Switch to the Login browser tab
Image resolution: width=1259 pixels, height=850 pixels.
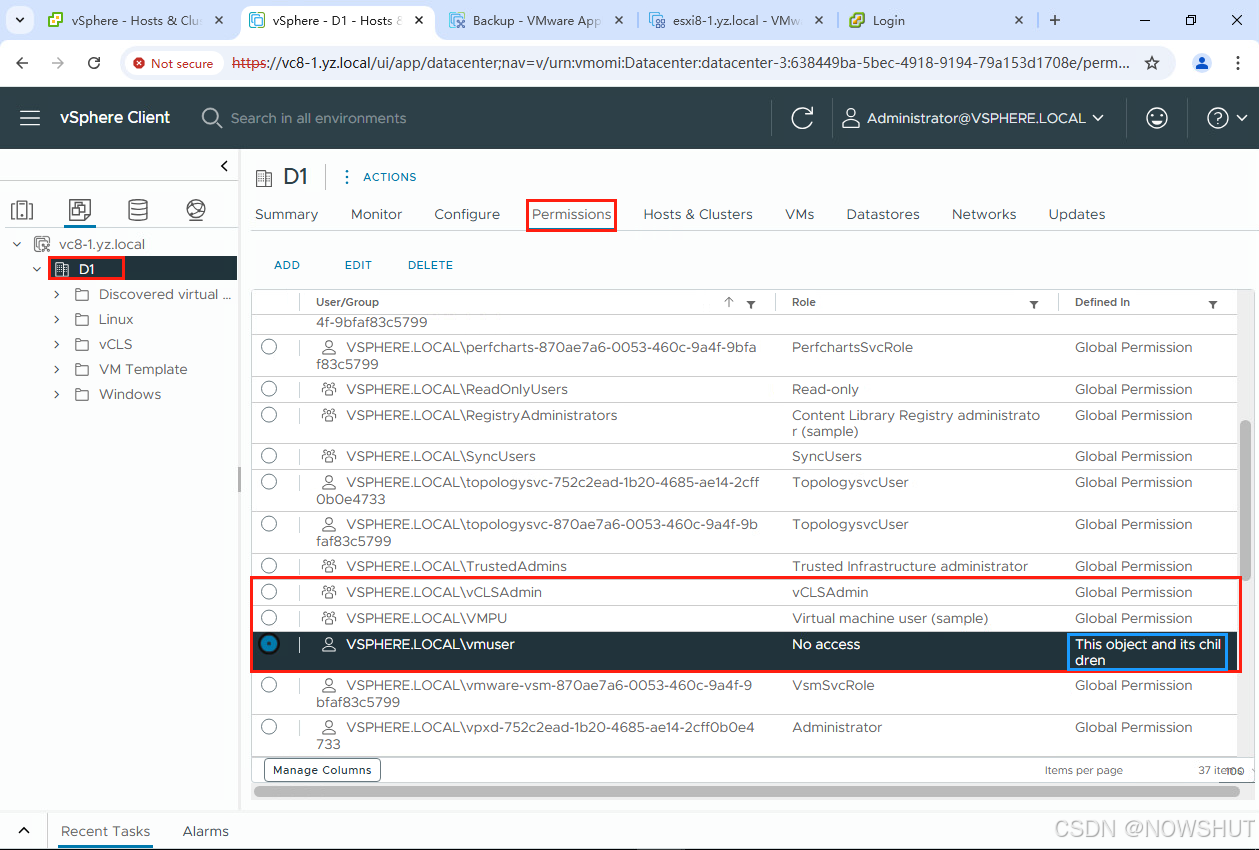[x=937, y=20]
